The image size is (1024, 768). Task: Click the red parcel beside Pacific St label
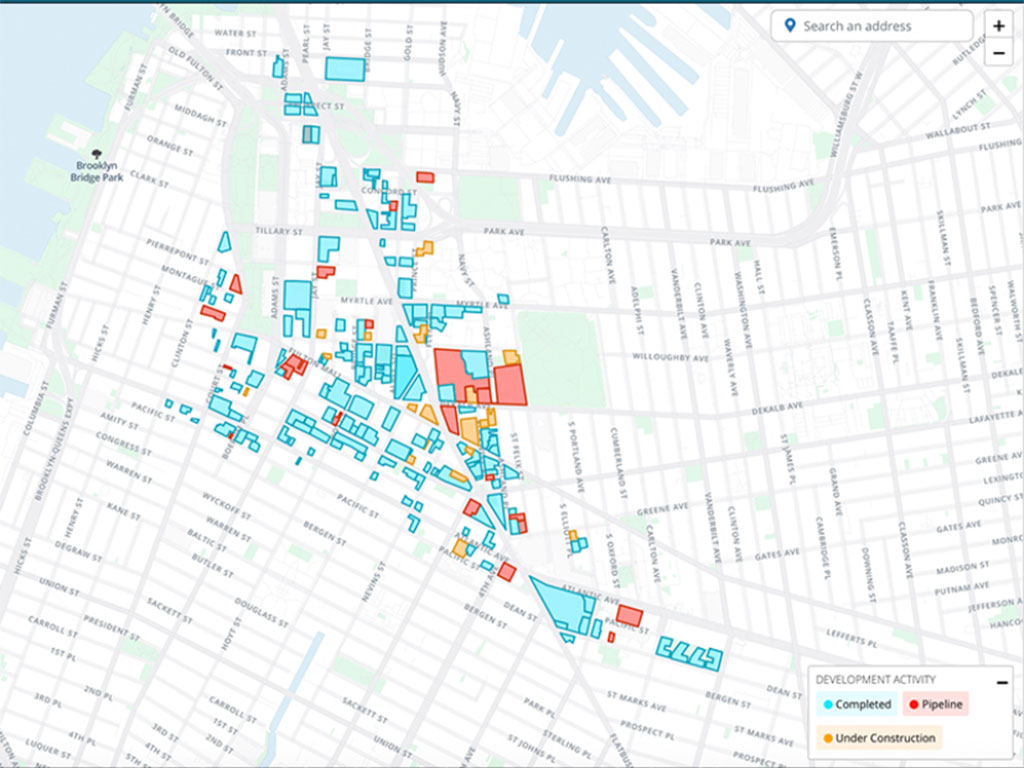[629, 615]
